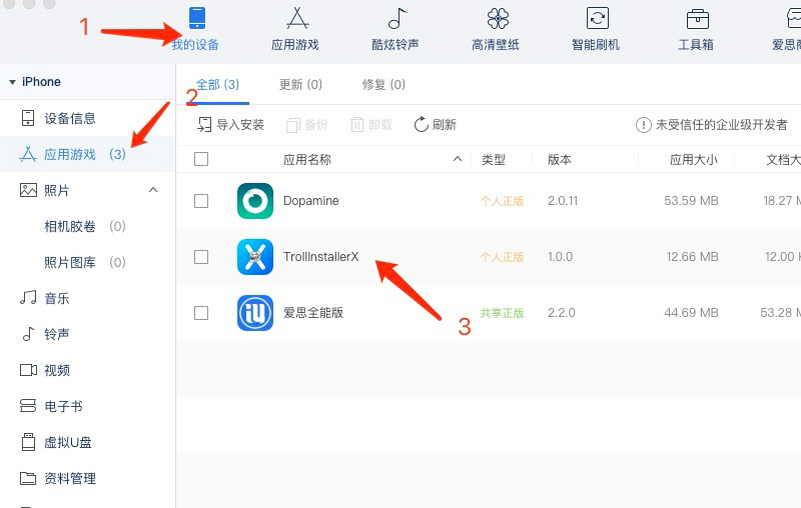801x508 pixels.
Task: Click the 刷新 button label
Action: click(444, 125)
